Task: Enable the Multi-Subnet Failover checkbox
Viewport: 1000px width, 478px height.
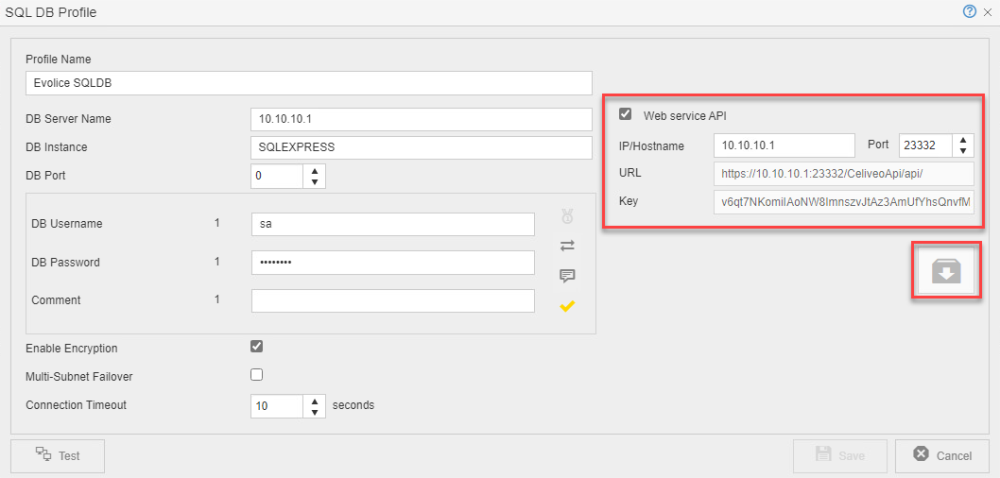Action: 257,375
